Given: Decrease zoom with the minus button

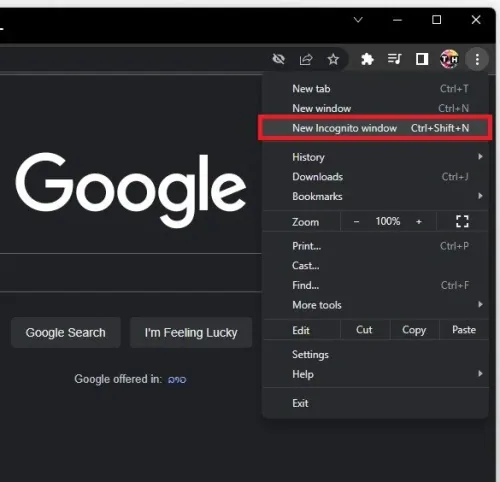Looking at the screenshot, I should 356,222.
